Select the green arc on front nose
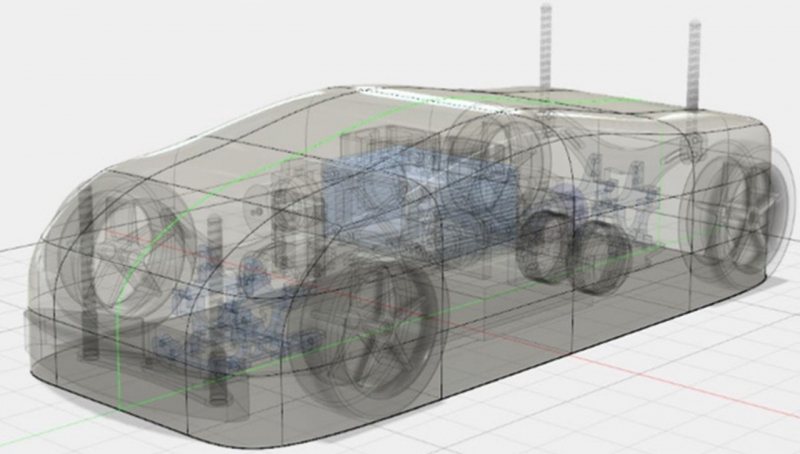Viewport: 800px width, 454px height. tap(121, 300)
